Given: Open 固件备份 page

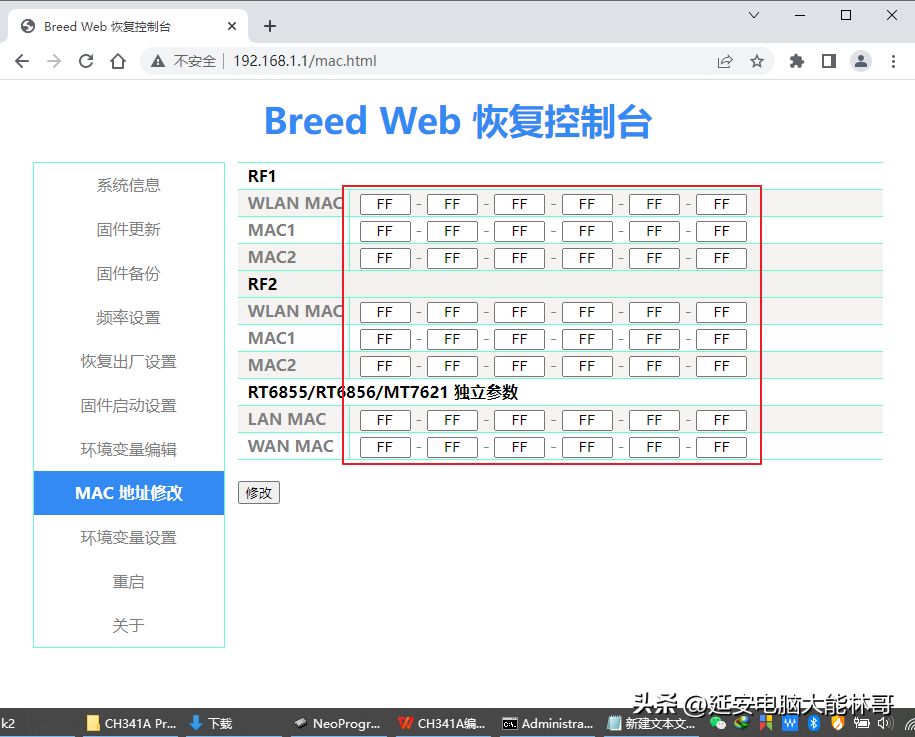Looking at the screenshot, I should [x=128, y=273].
